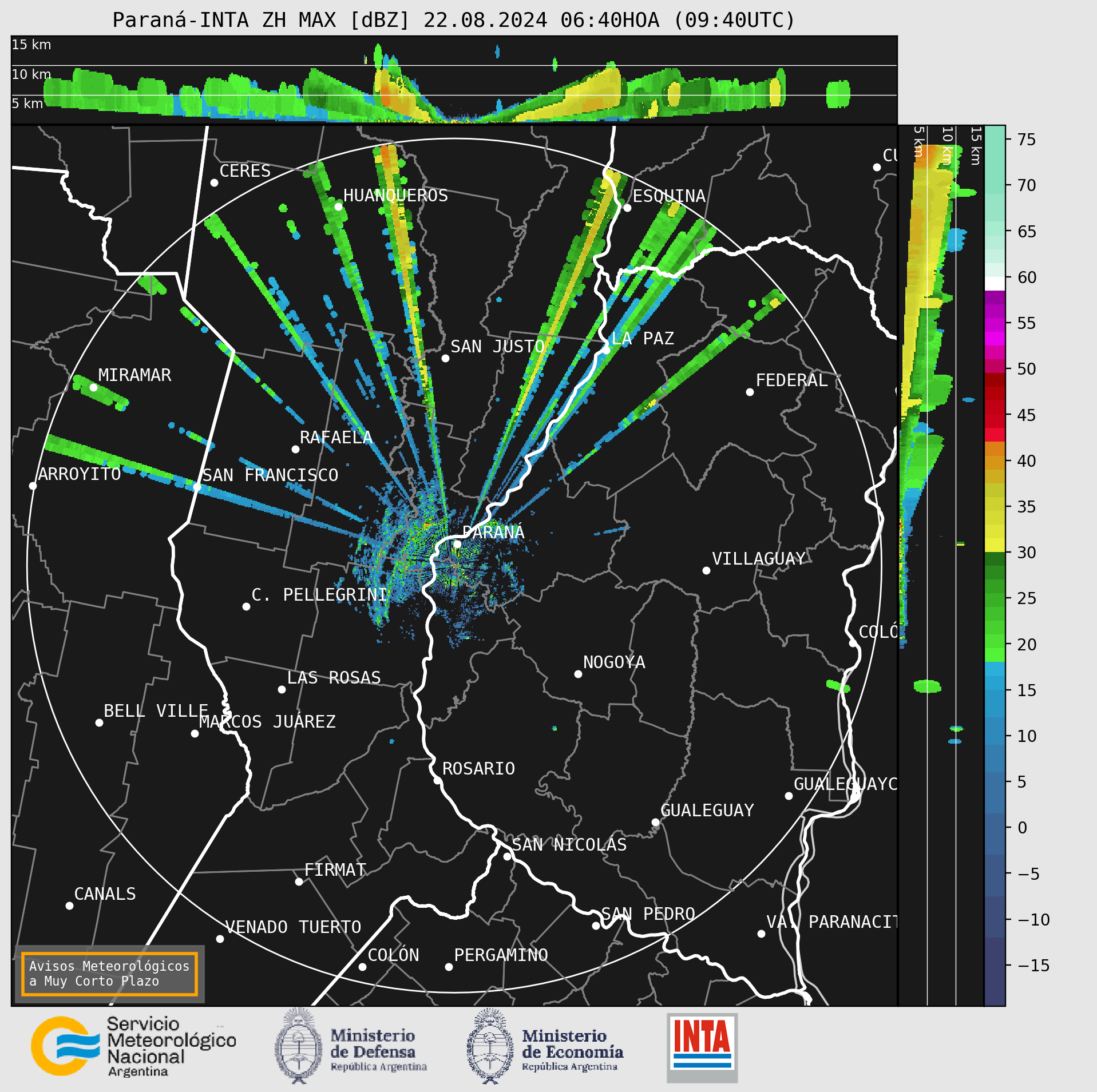Click the MARCOS JUÁREZ city marker dot
The width and height of the screenshot is (1097, 1092).
pyautogui.click(x=195, y=733)
